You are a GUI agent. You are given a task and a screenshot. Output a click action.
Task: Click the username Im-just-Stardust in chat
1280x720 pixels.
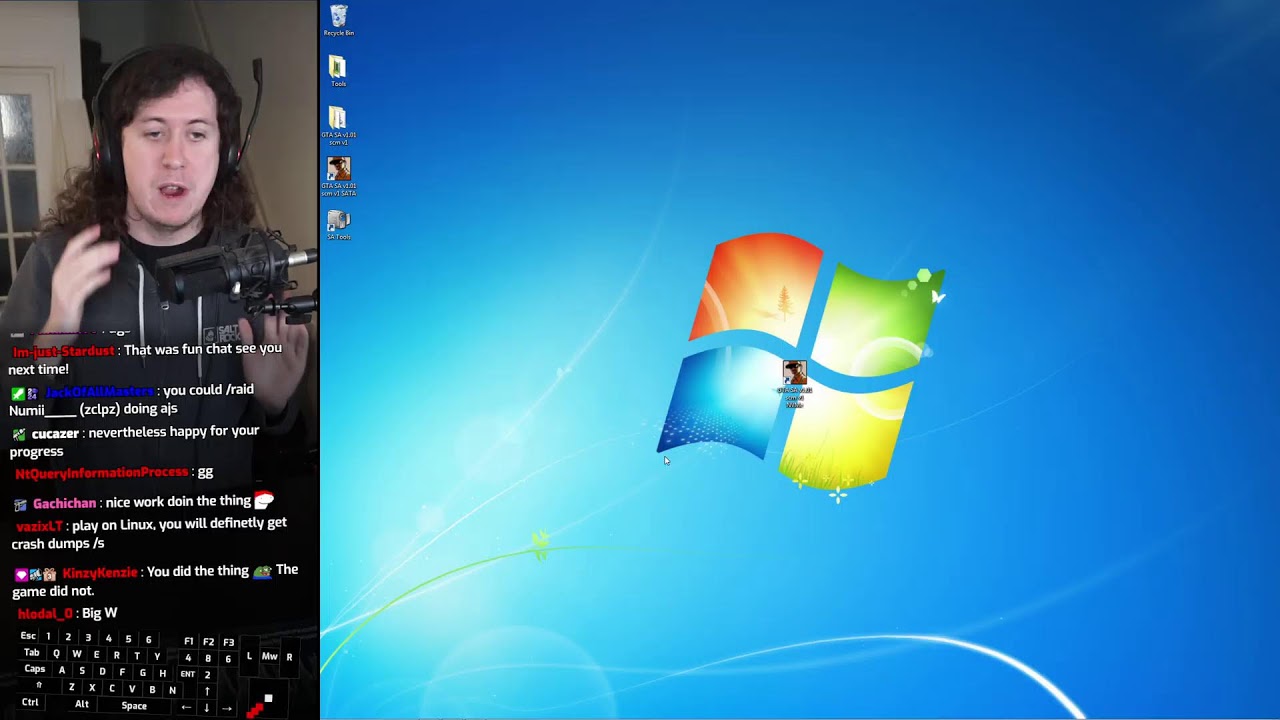tap(63, 351)
